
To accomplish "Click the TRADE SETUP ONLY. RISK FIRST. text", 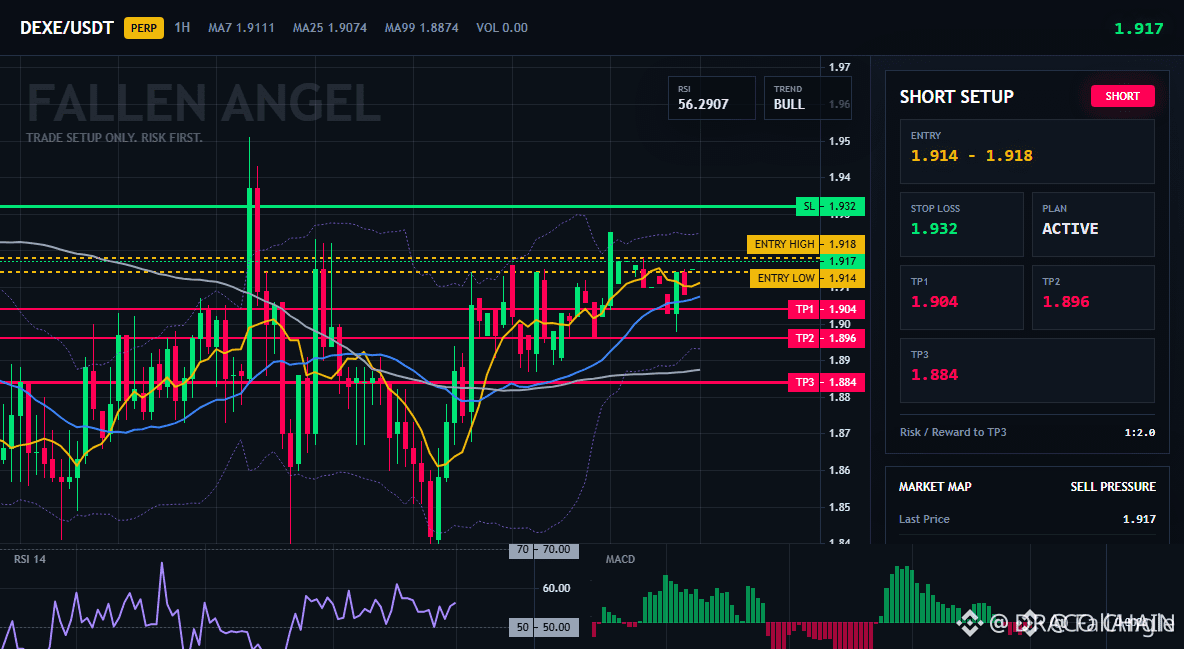I will coord(114,138).
